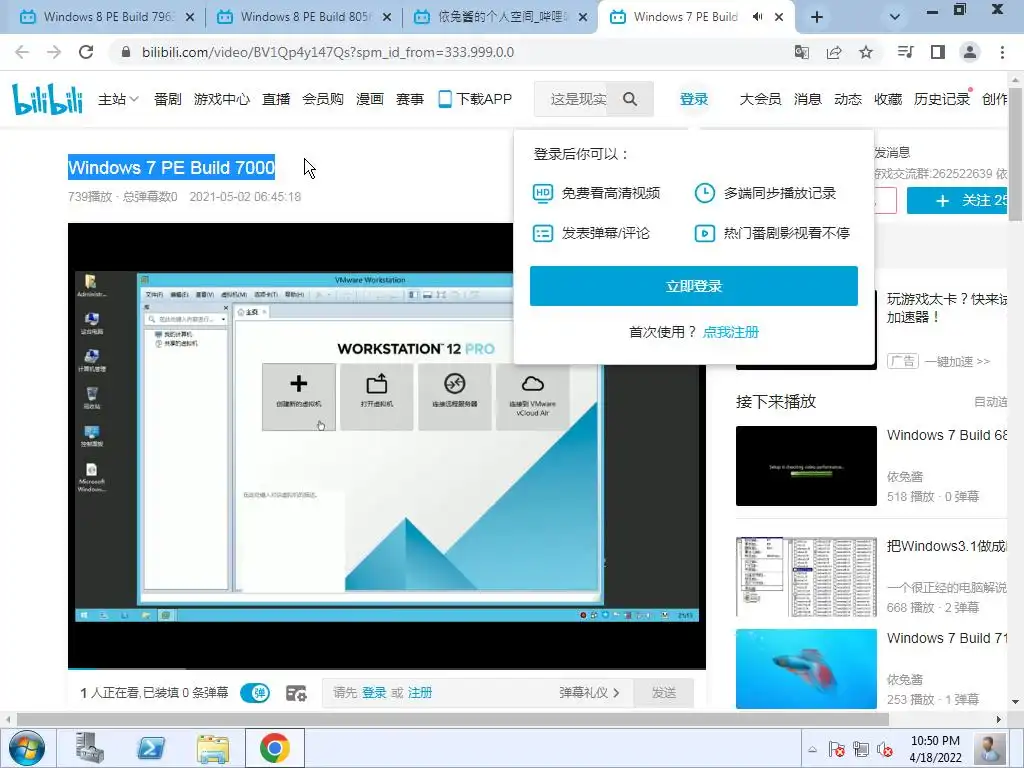Screen dimensions: 1024x768
Task: Toggle the danmaku switch below the video
Action: 255,693
